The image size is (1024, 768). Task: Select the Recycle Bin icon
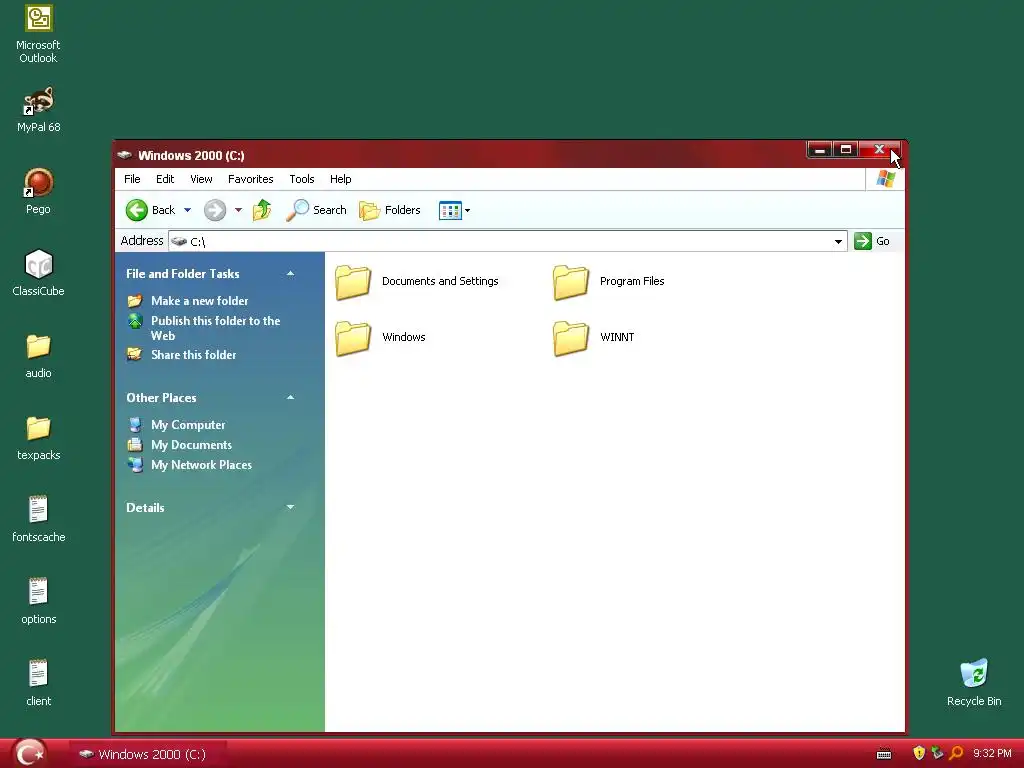(x=974, y=682)
